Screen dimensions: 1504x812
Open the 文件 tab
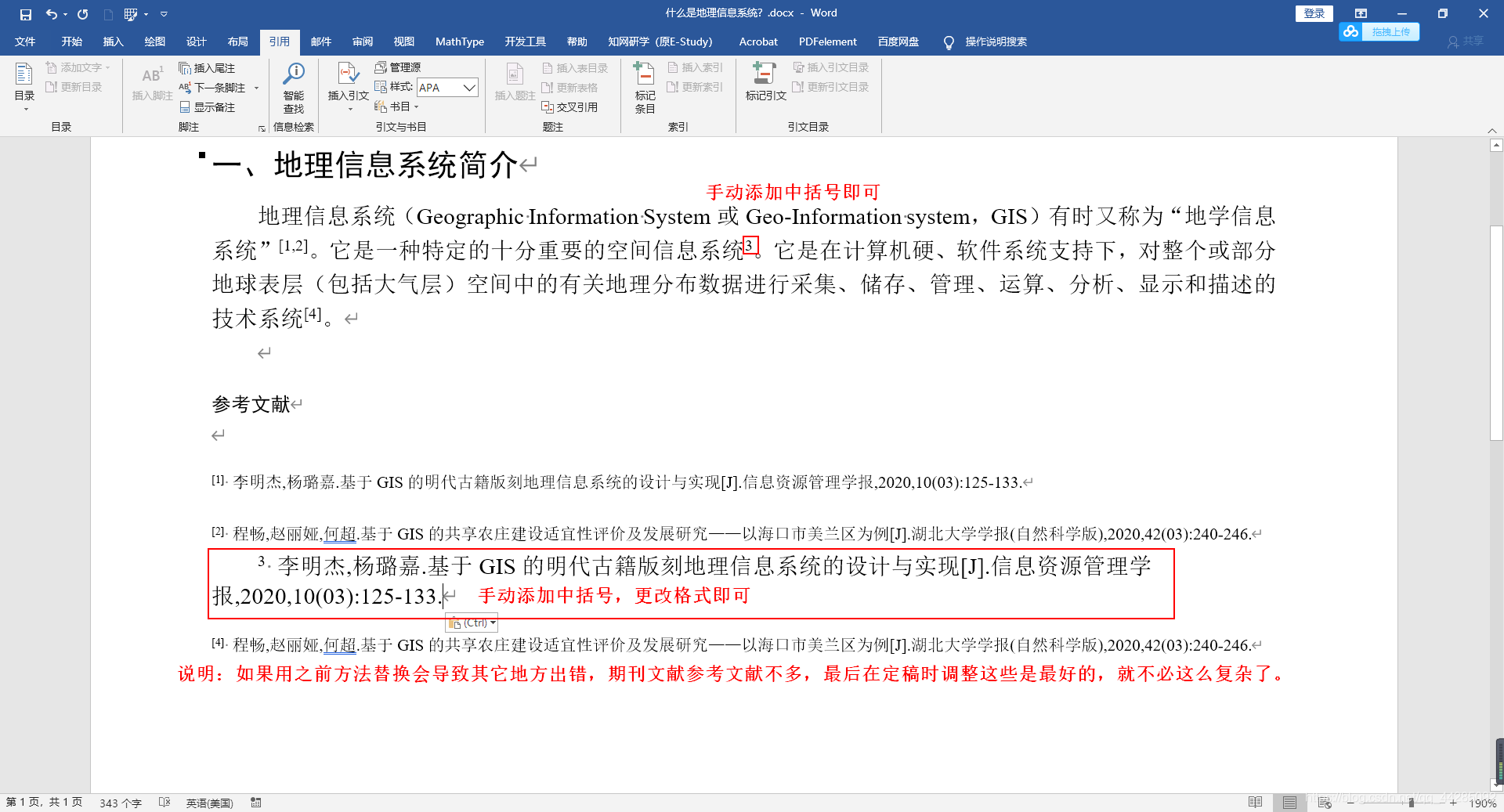pos(25,42)
